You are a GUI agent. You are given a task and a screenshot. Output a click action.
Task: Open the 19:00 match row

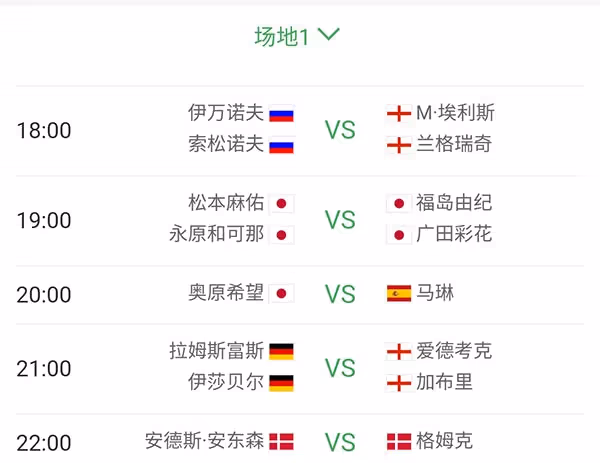300,220
